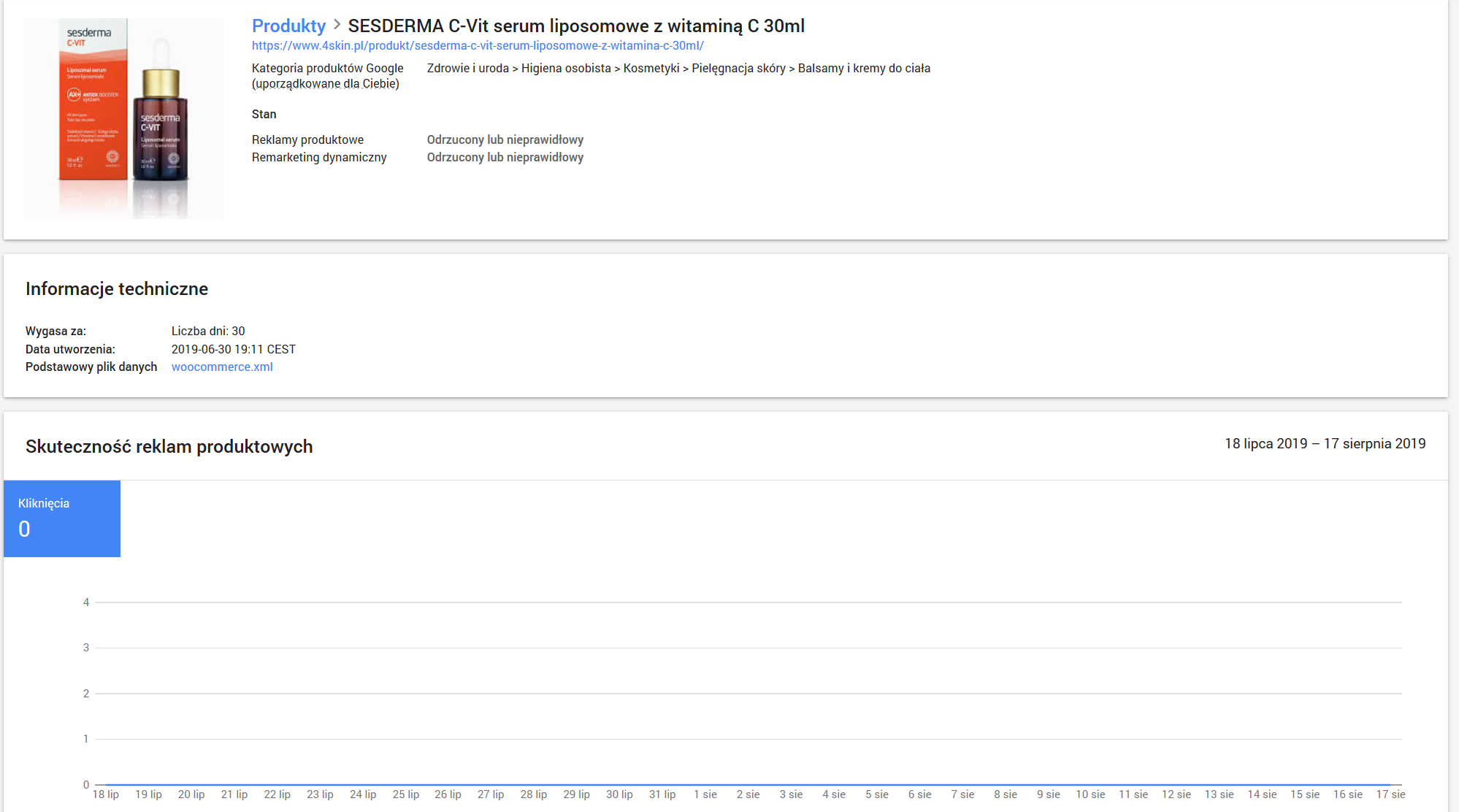1459x812 pixels.
Task: Click the 'Informacje techniczne' heading
Action: coord(117,288)
